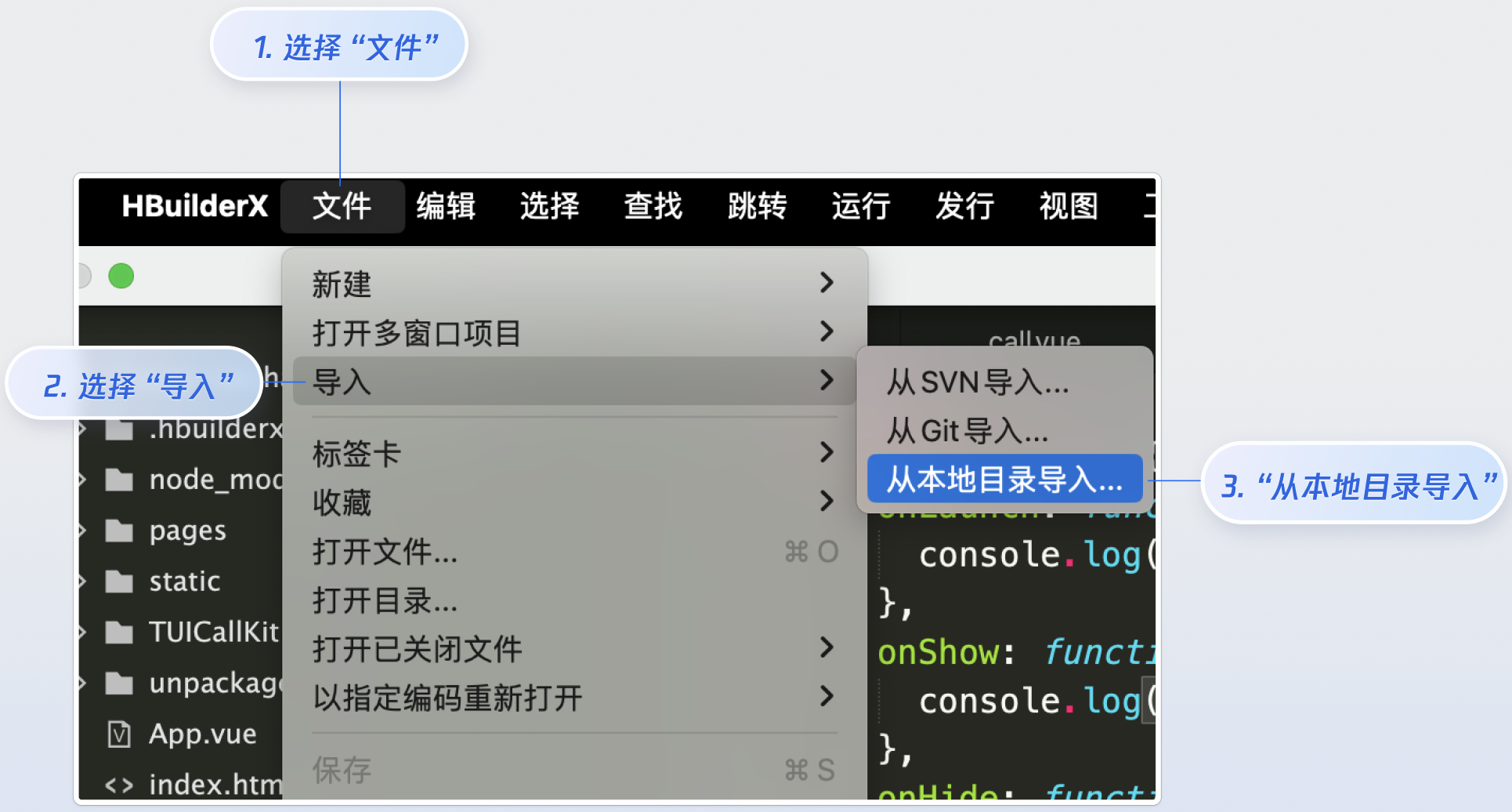The image size is (1512, 812).
Task: Open the 运行 menu
Action: coord(861,206)
